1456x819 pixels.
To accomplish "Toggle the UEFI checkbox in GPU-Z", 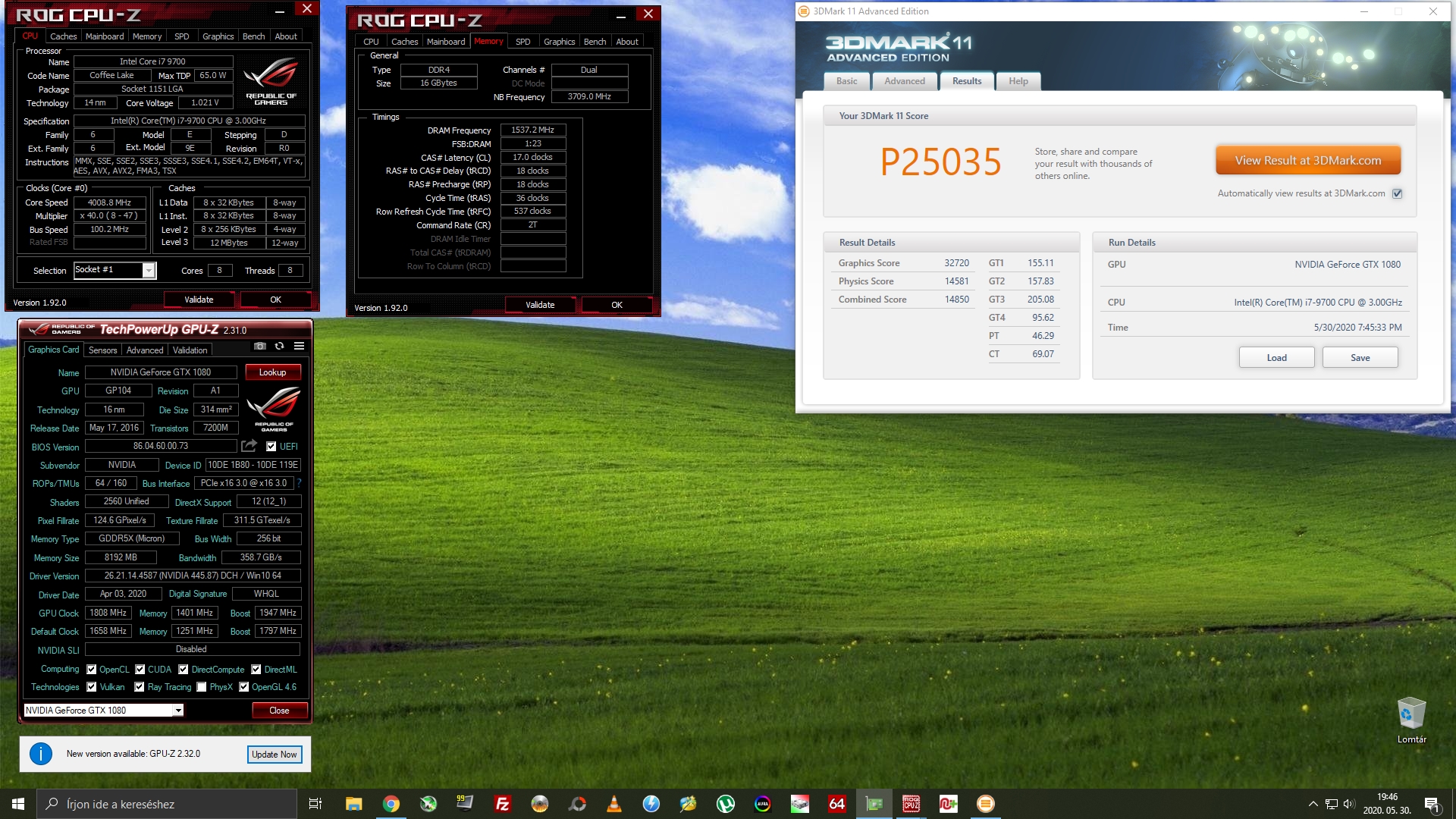I will point(271,447).
